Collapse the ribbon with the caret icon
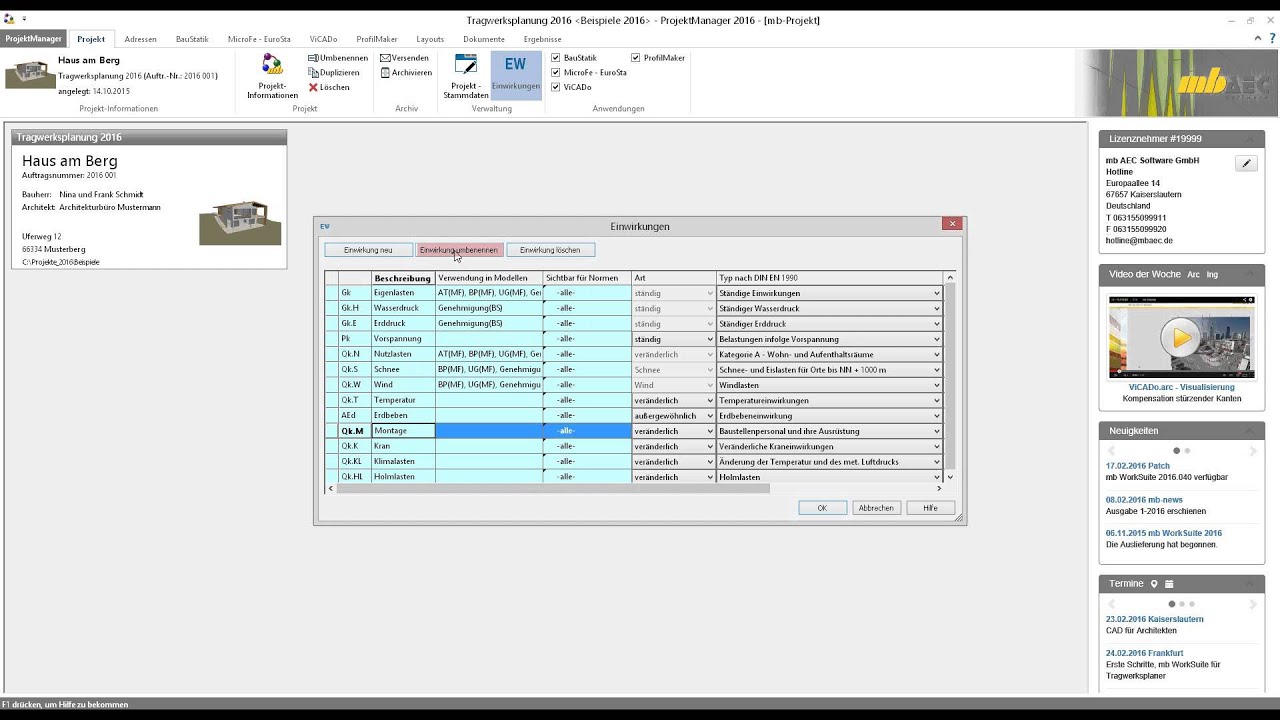 (1259, 39)
